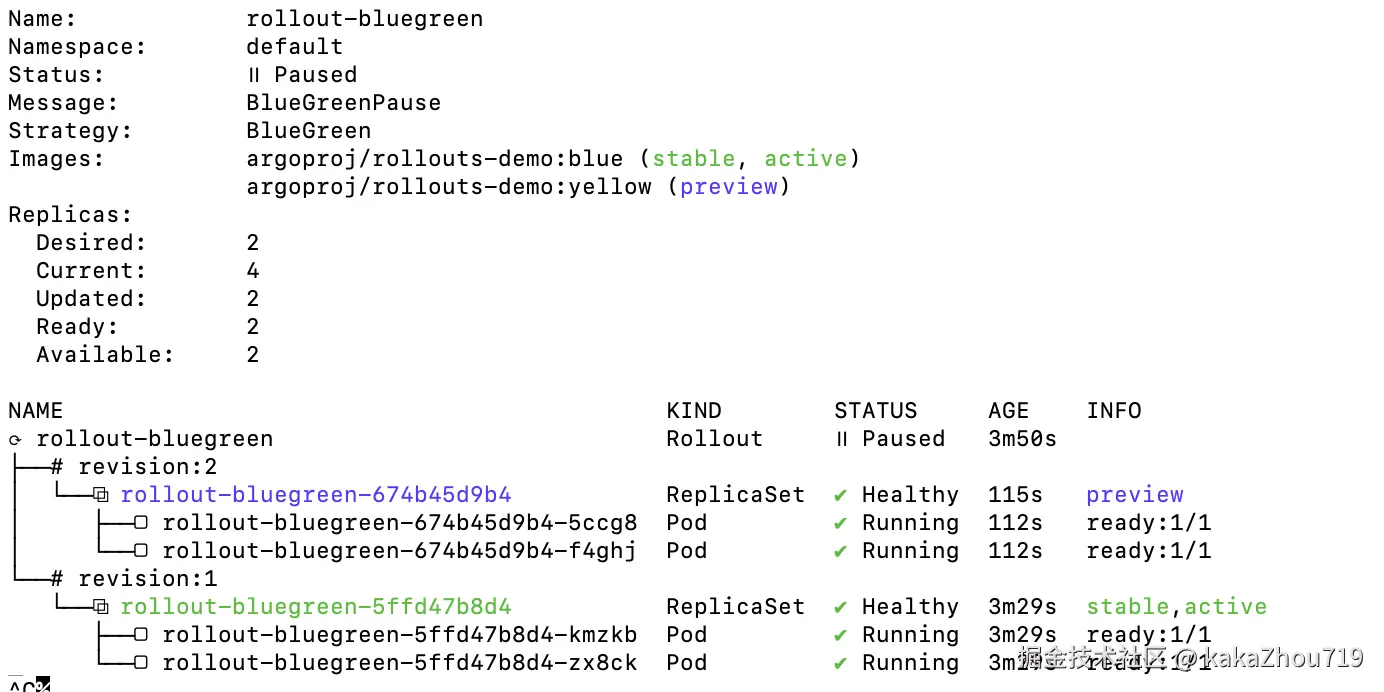The image size is (1384, 692).
Task: Click the pod icon for 5ffd47b8d4-kmzkb
Action: point(141,635)
